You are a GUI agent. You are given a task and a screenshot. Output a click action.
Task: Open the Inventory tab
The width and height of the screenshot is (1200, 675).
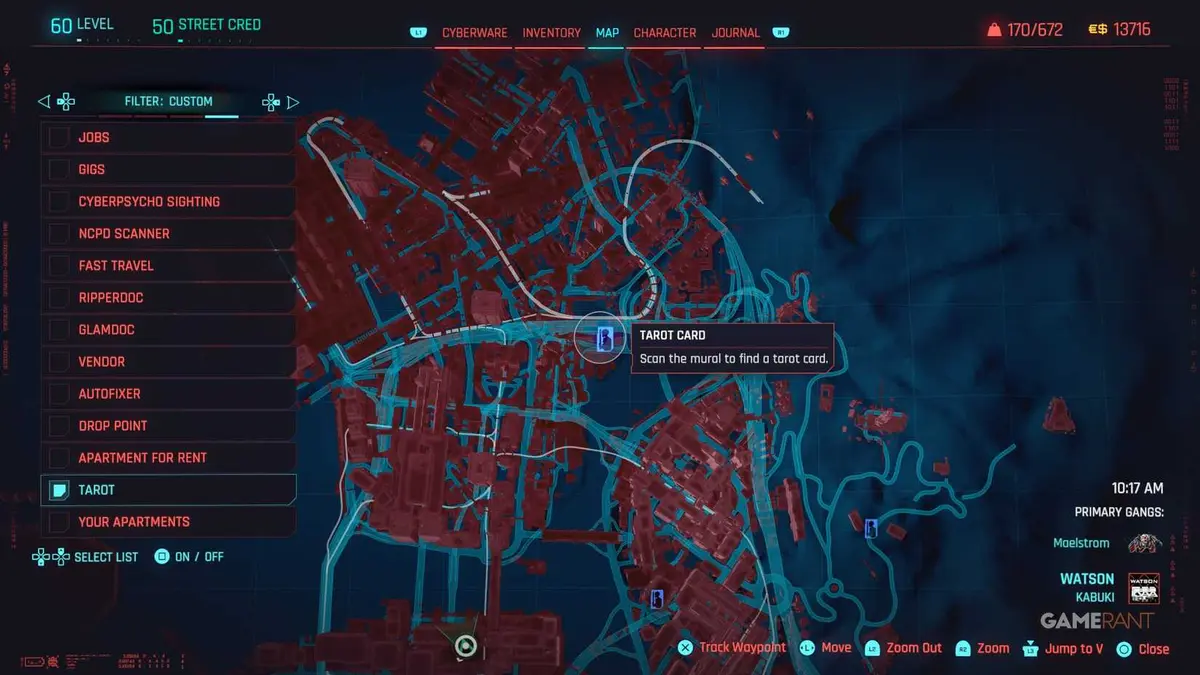coord(551,33)
